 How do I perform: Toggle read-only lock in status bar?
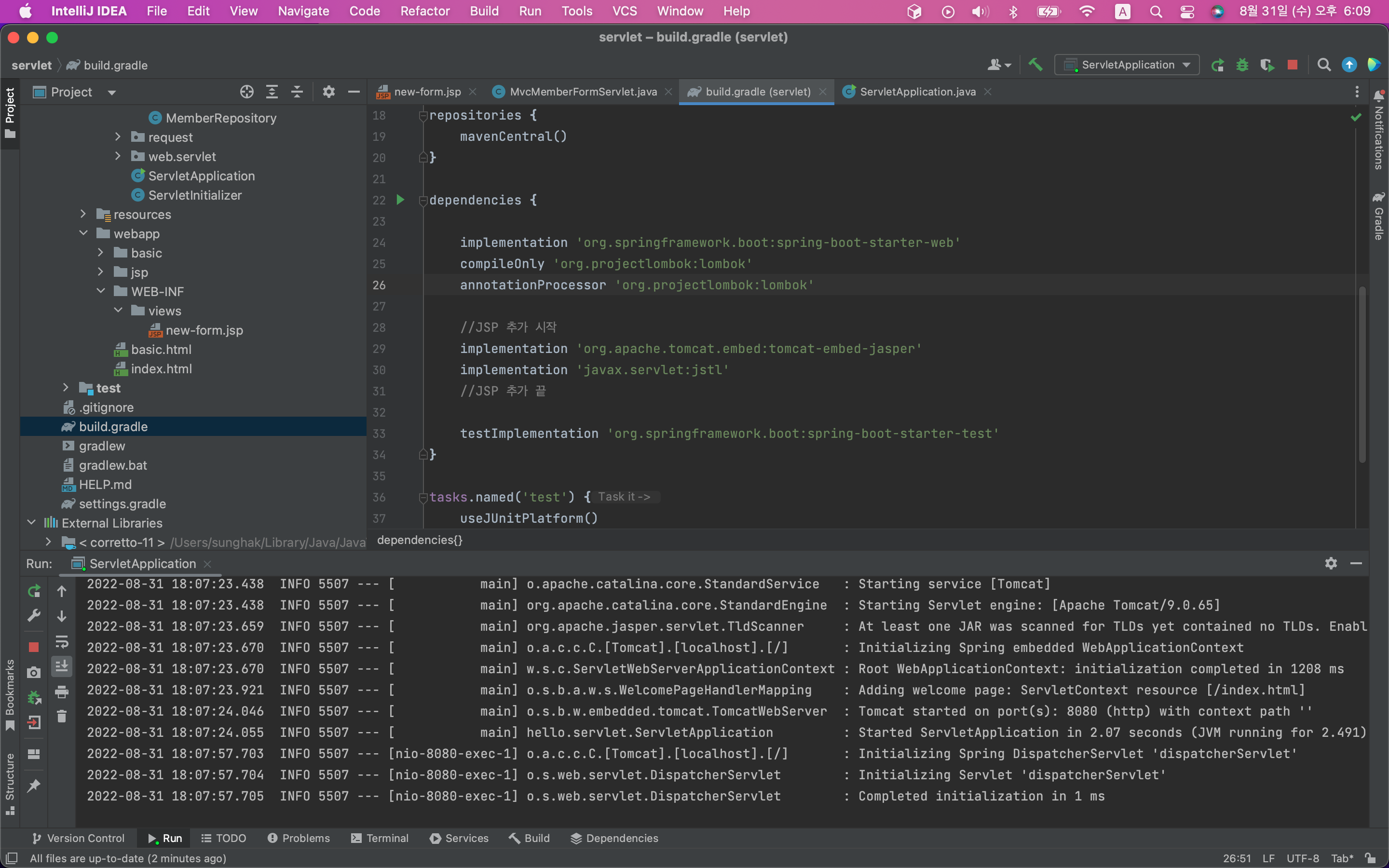[1371, 858]
